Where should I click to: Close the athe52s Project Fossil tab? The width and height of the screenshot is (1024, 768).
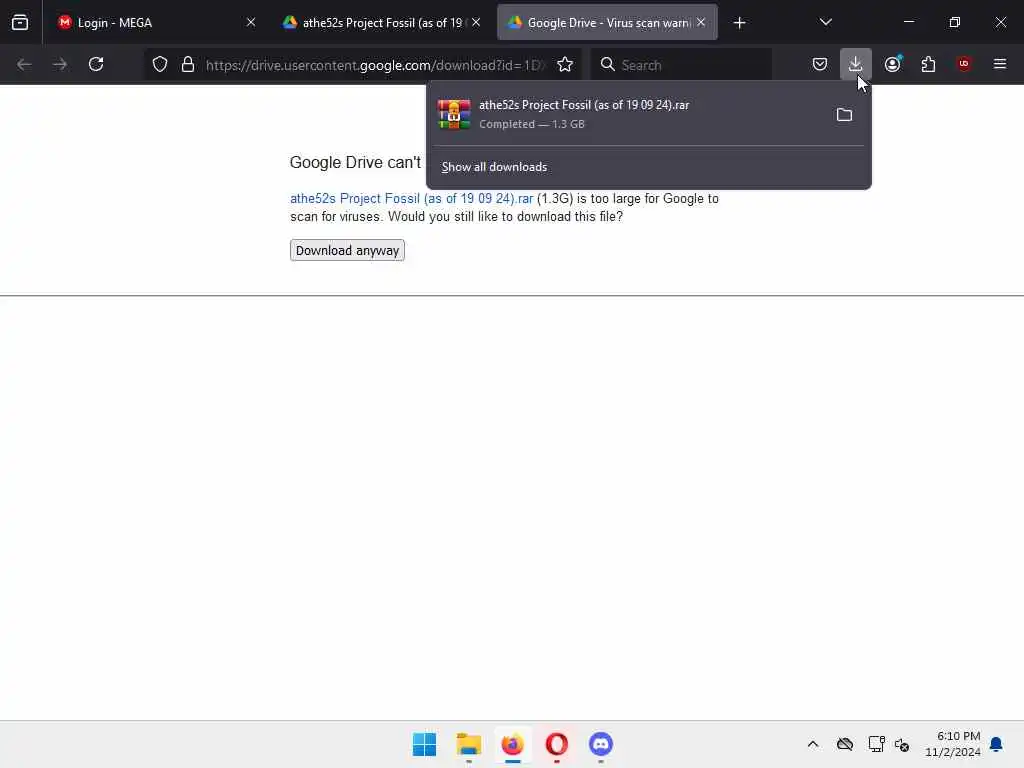pos(476,22)
